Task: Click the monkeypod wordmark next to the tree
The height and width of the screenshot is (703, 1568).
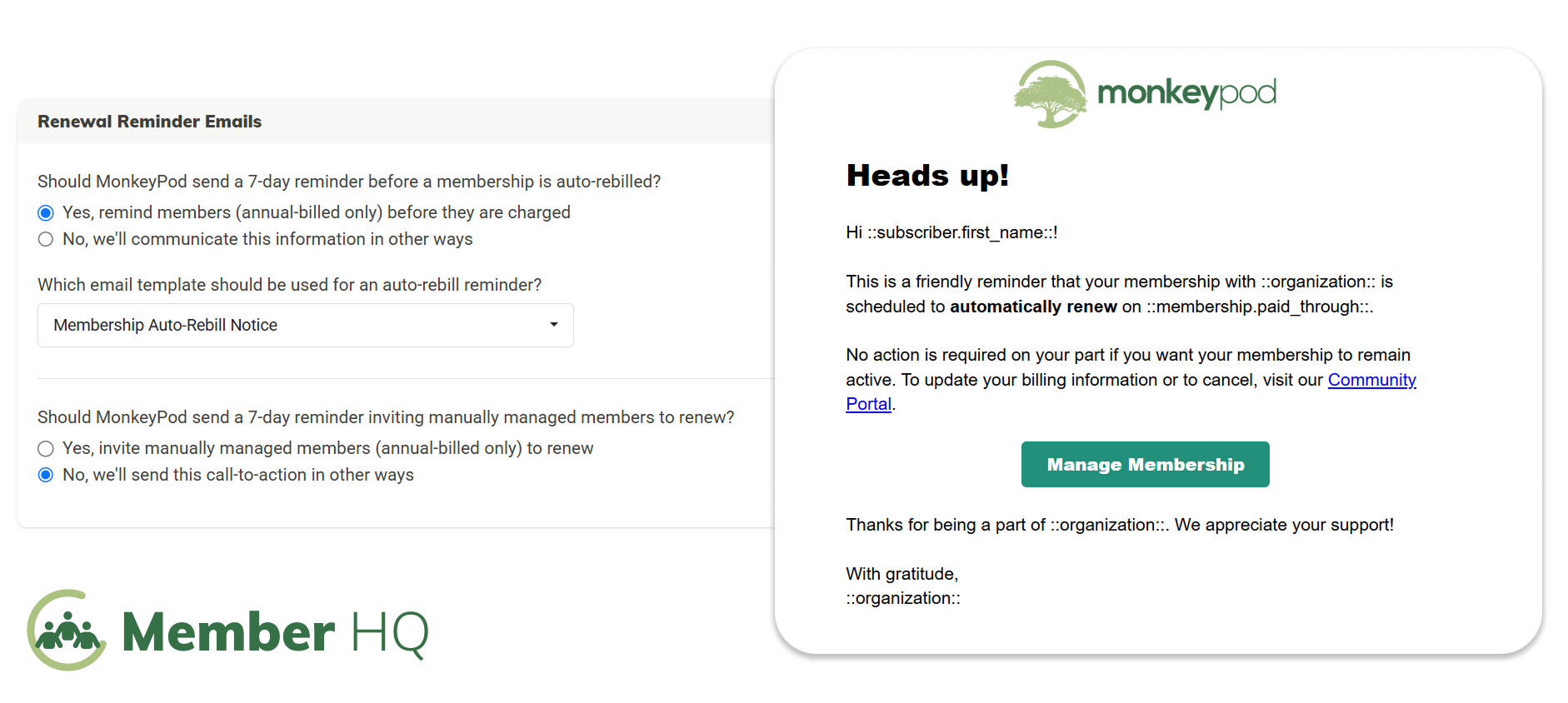Action: pos(1186,93)
